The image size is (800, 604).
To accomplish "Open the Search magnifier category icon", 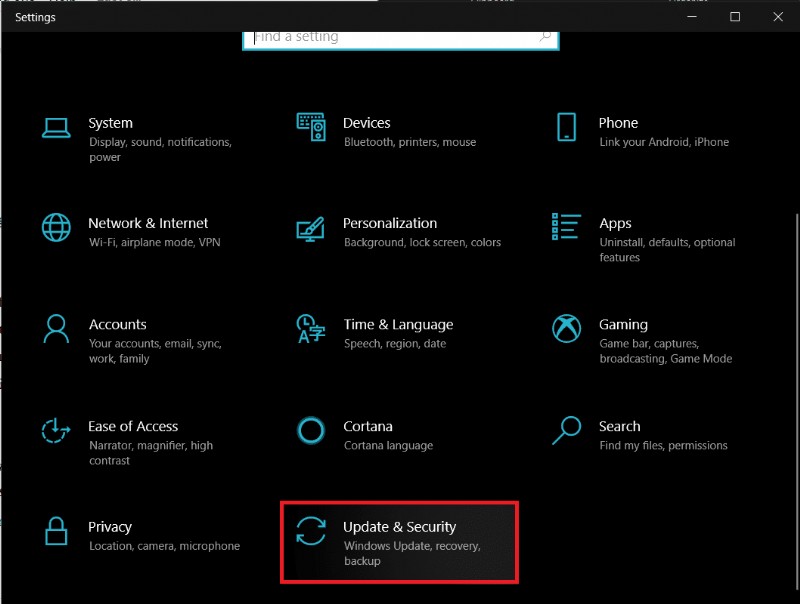I will pos(566,431).
